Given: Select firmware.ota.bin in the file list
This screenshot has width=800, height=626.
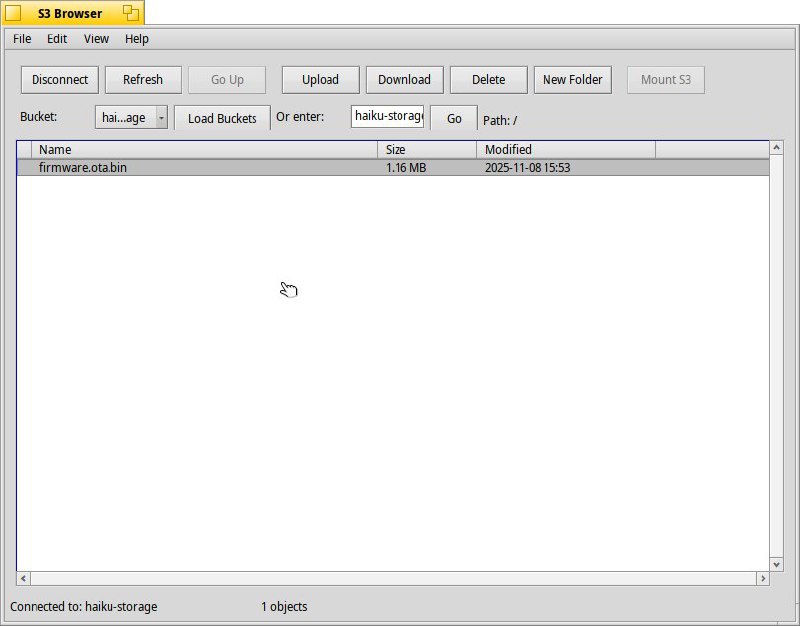Looking at the screenshot, I should (83, 168).
